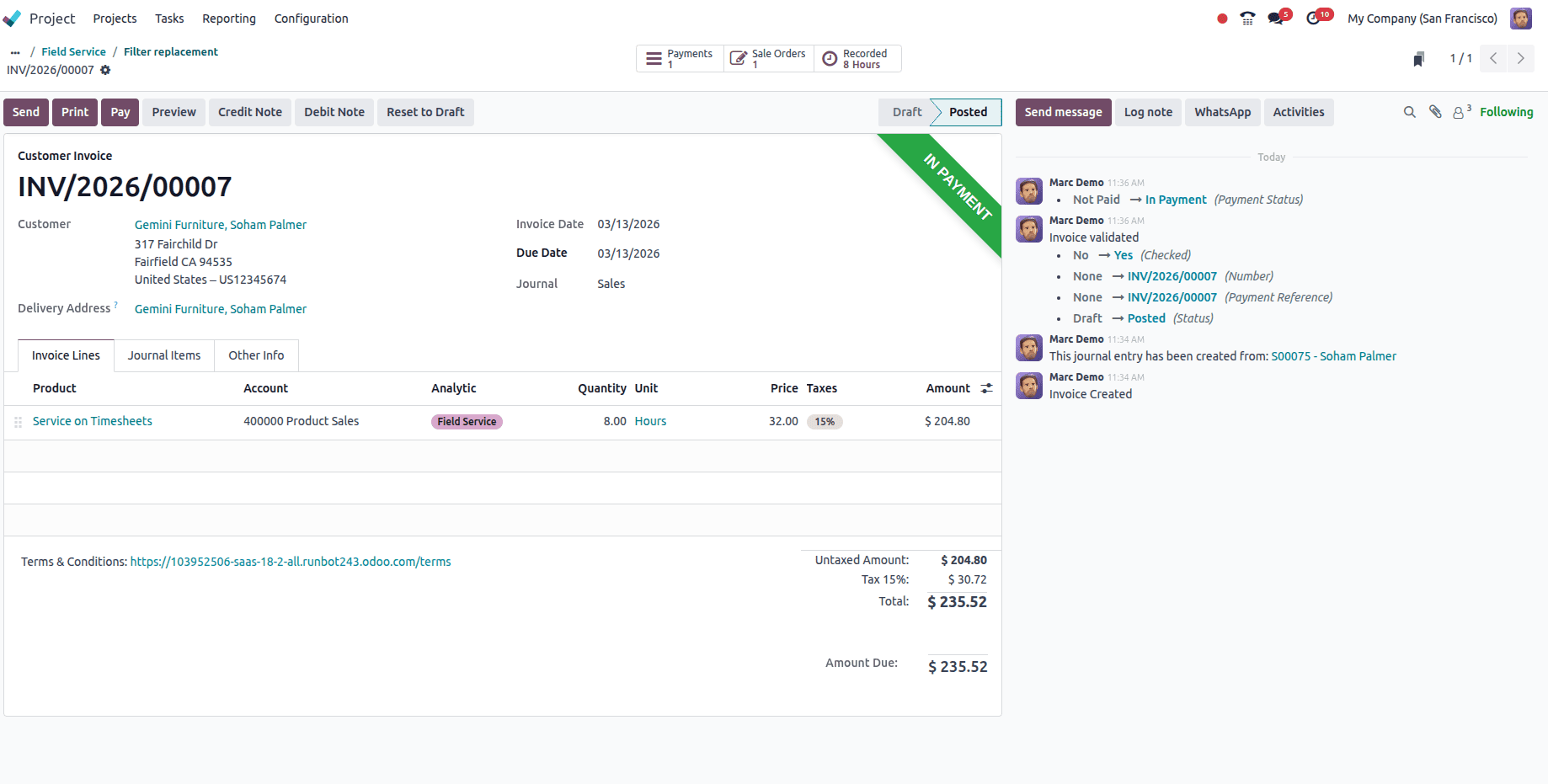This screenshot has width=1548, height=784.
Task: Open the search messages magnifier in chatter
Action: [x=1409, y=111]
